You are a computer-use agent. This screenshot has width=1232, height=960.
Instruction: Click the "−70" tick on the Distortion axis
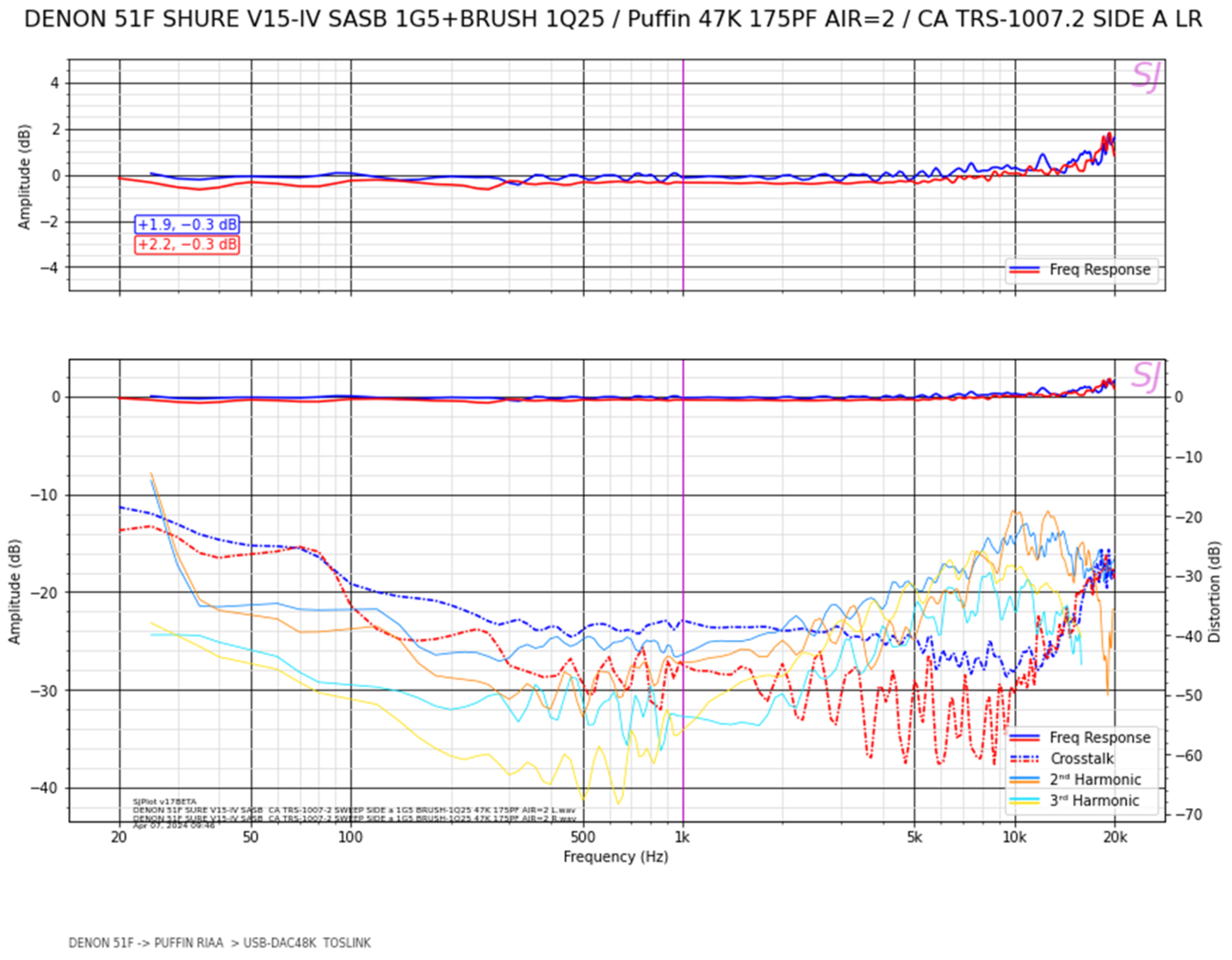point(1188,815)
